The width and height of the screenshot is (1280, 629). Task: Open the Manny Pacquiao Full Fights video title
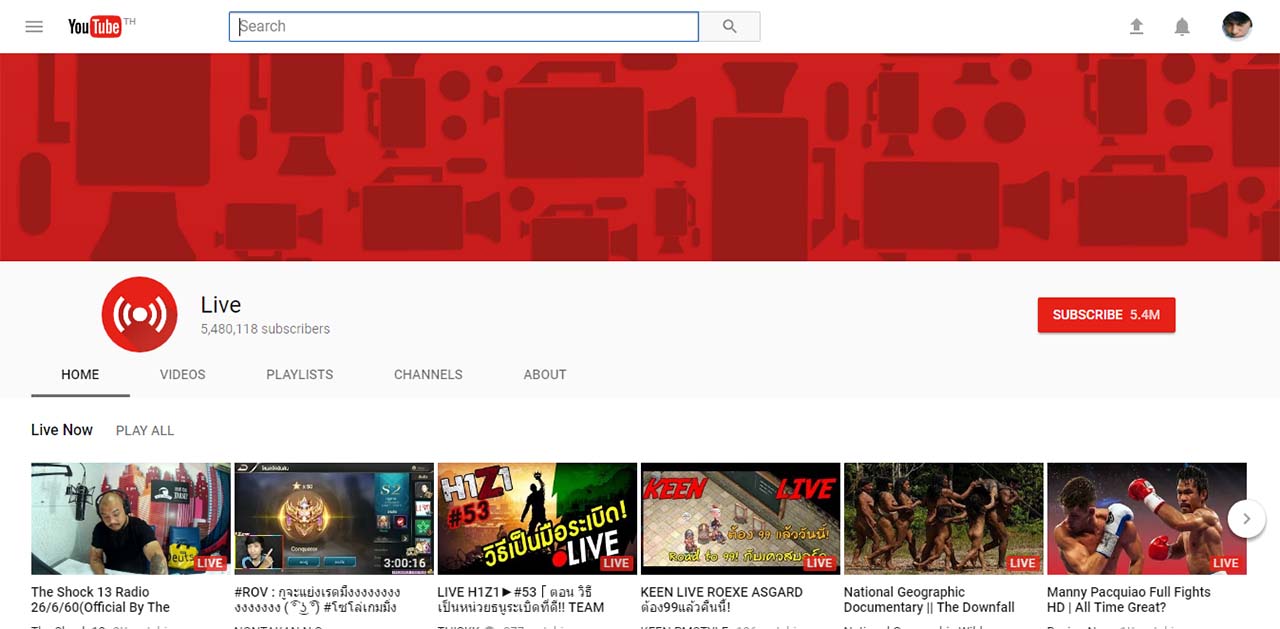pyautogui.click(x=1128, y=599)
